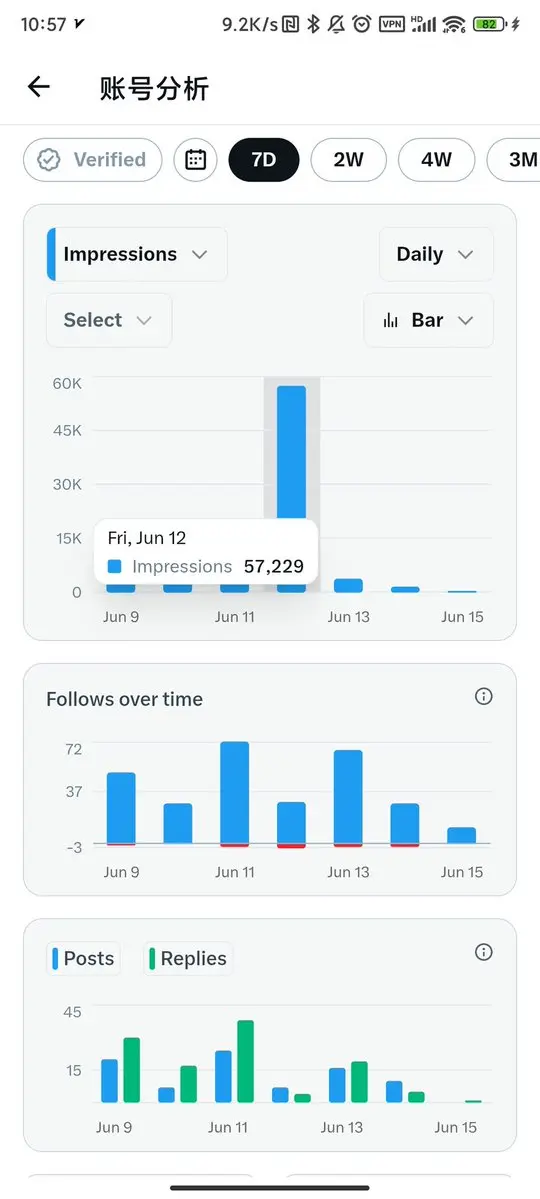
Task: Open the Select comparison dropdown
Action: point(109,320)
